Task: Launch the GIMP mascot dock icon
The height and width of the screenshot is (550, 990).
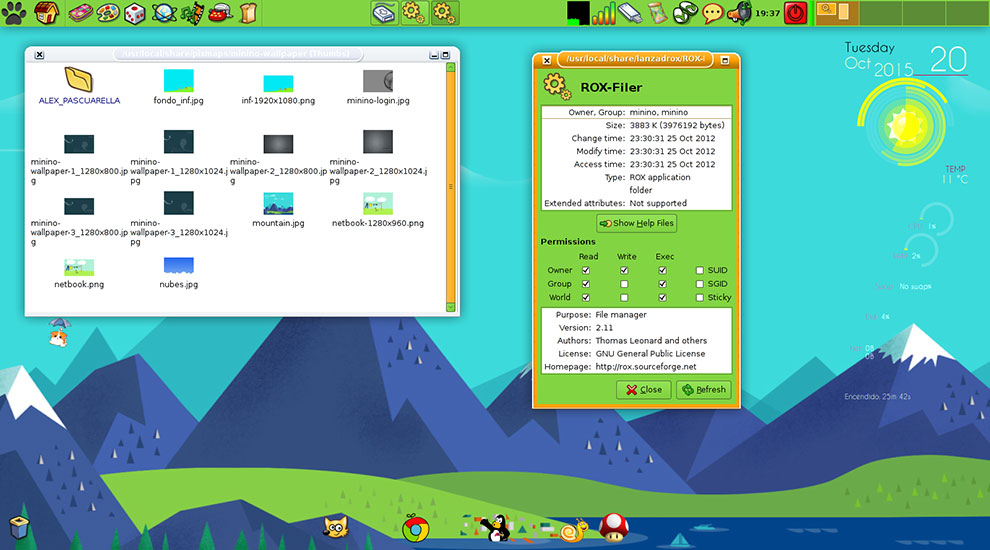Action: click(336, 527)
